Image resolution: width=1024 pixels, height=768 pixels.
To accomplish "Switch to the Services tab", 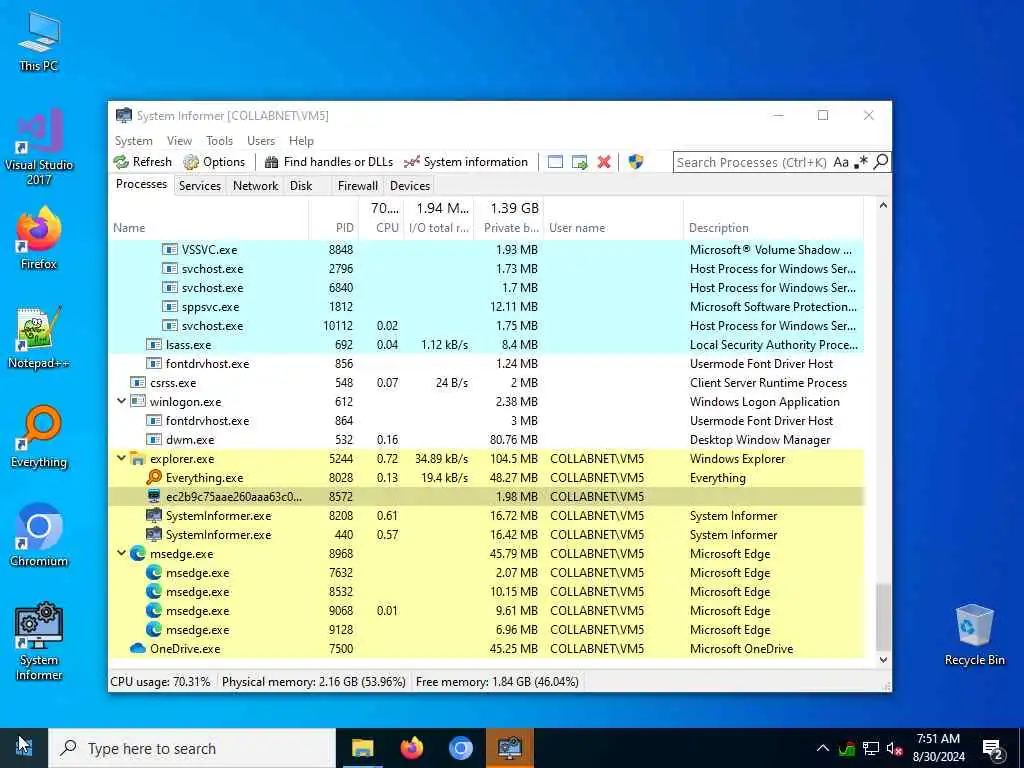I will coord(200,185).
